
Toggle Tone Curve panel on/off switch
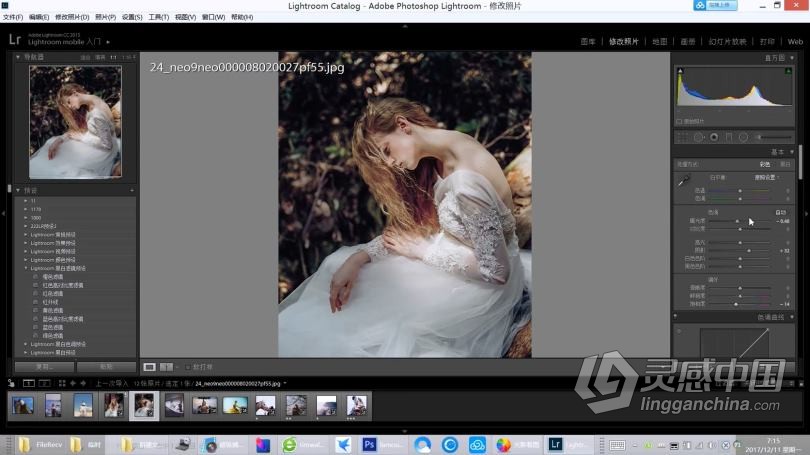(675, 317)
